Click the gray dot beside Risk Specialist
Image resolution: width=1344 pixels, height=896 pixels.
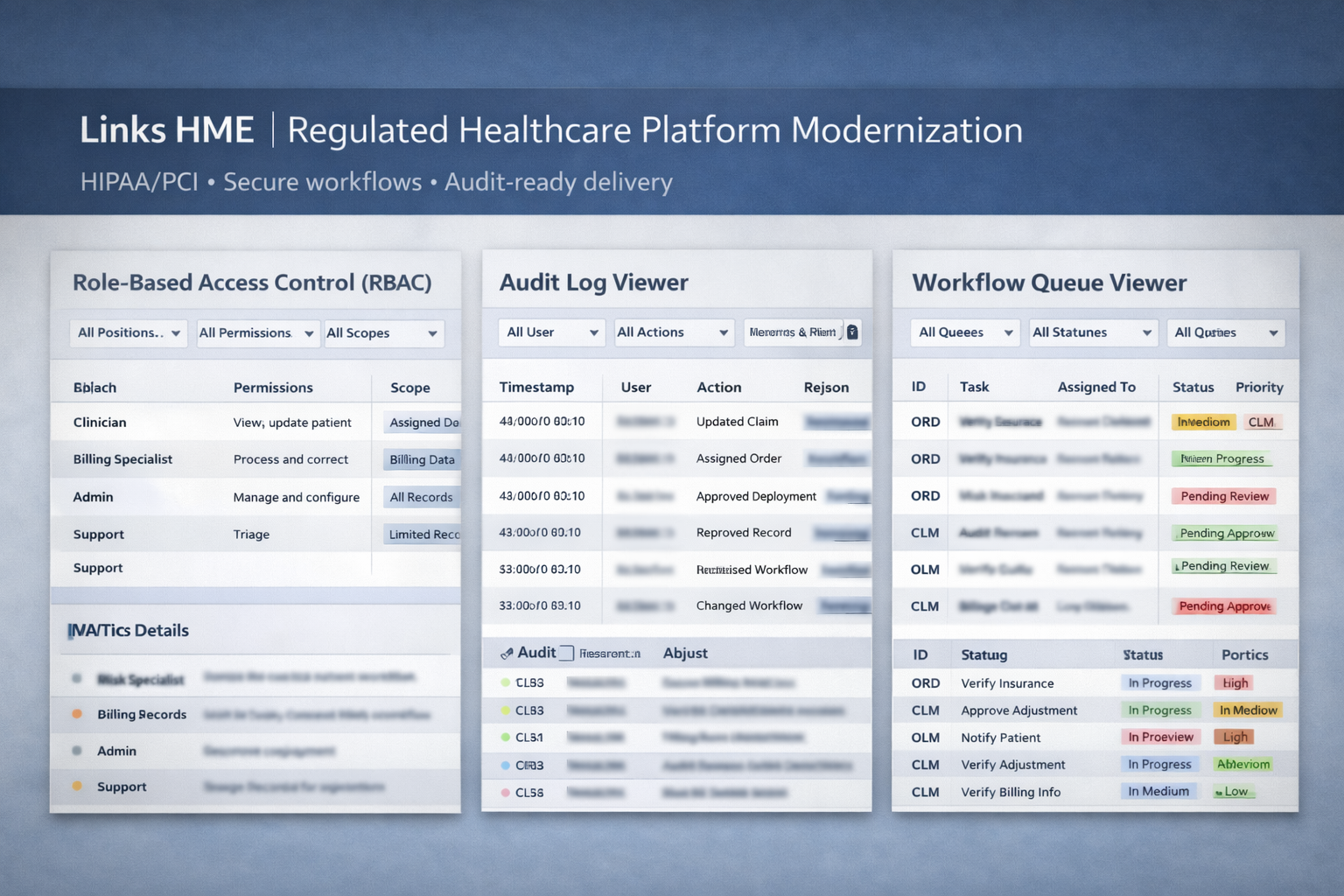pyautogui.click(x=77, y=679)
